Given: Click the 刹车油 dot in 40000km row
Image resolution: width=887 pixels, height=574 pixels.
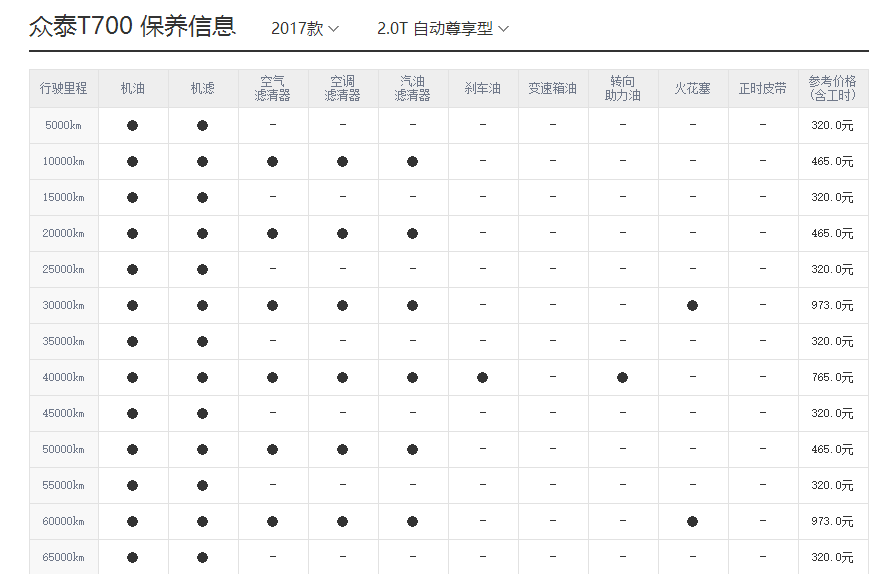Looking at the screenshot, I should (483, 377).
